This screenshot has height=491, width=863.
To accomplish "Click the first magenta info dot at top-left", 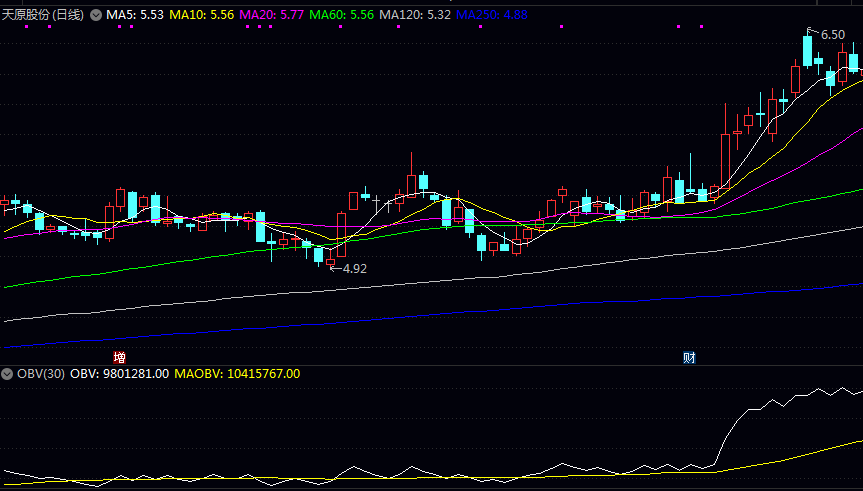I will [x=26, y=26].
